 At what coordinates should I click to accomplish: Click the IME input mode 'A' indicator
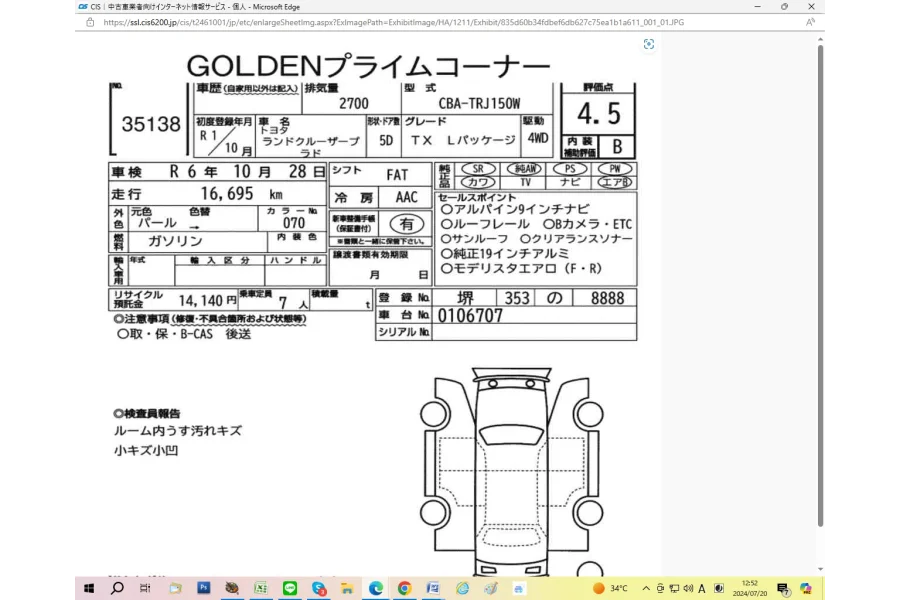pos(702,588)
